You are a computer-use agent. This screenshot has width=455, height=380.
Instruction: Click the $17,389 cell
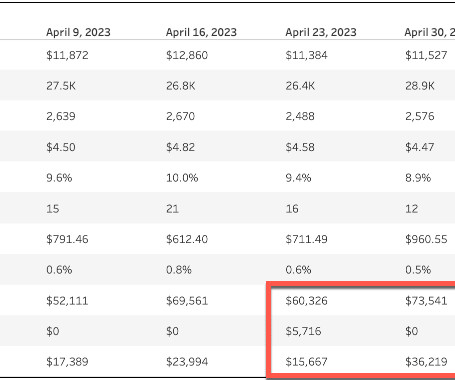click(67, 362)
